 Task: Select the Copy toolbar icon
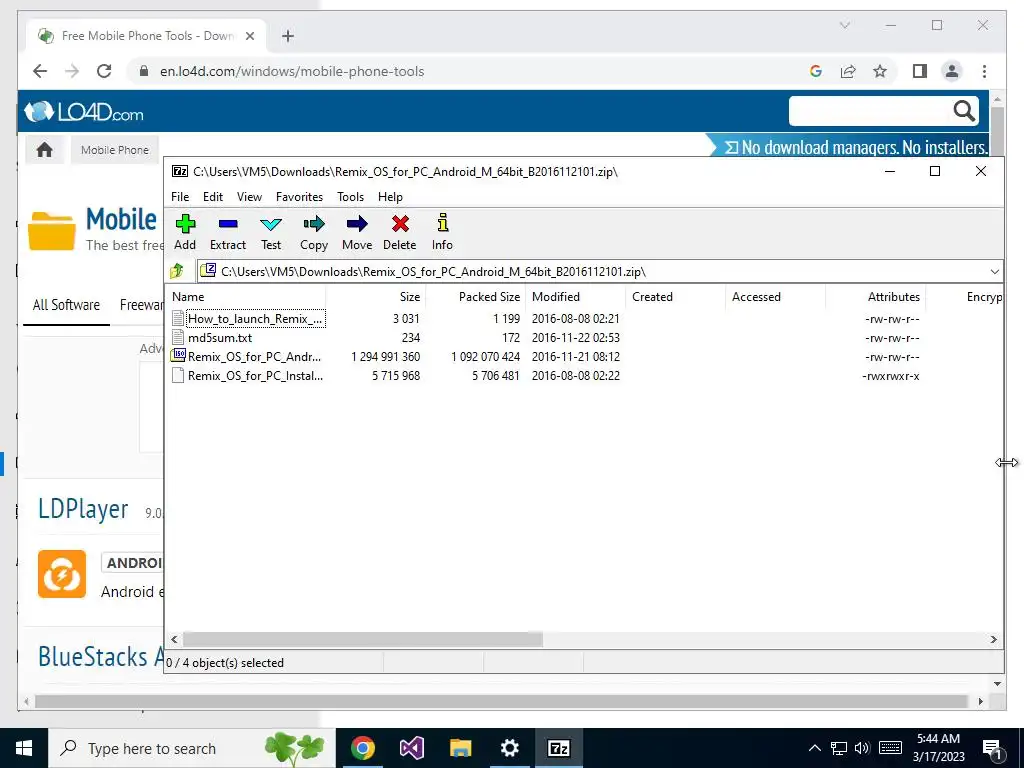pos(314,232)
